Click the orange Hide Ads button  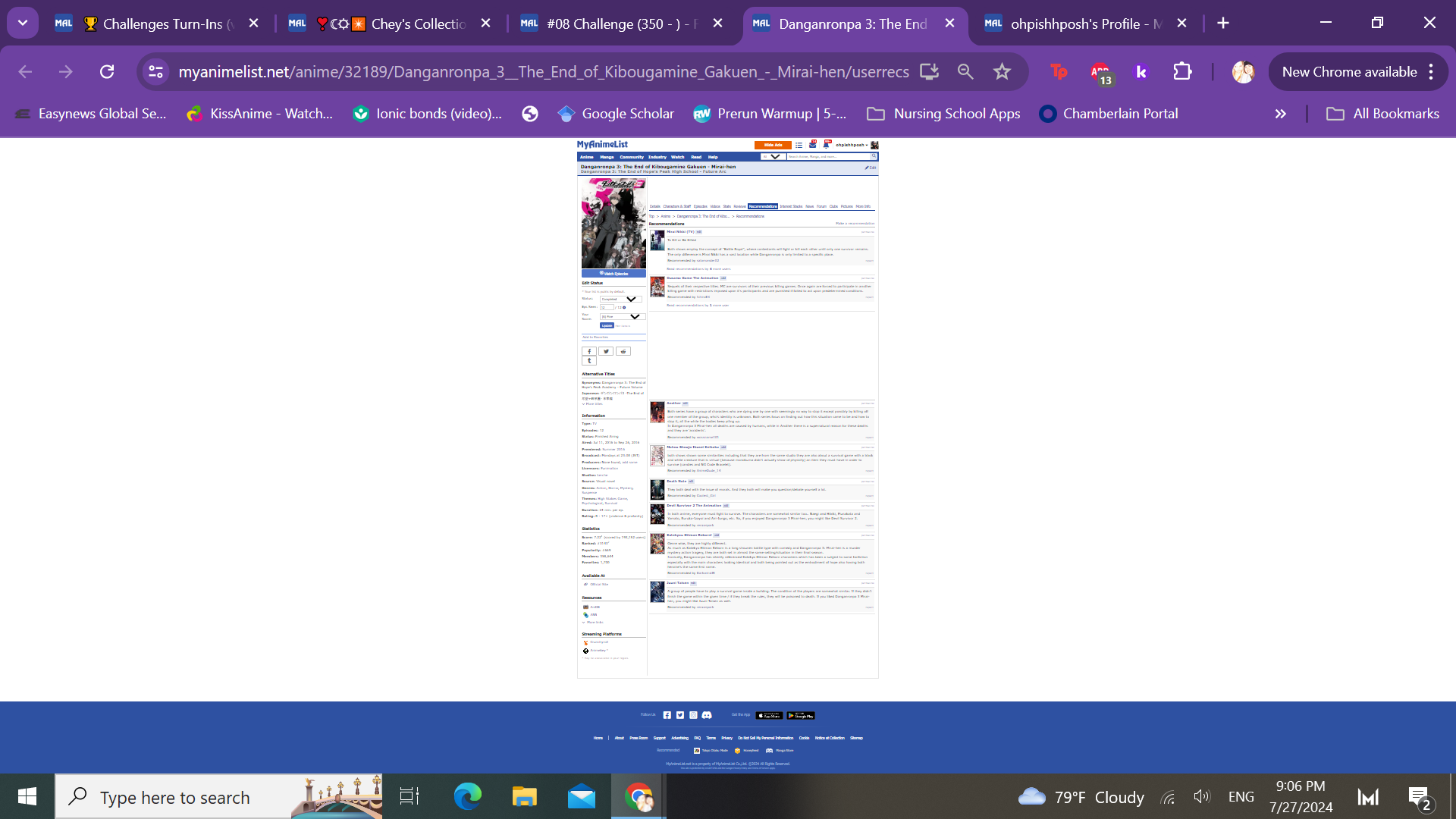coord(773,145)
